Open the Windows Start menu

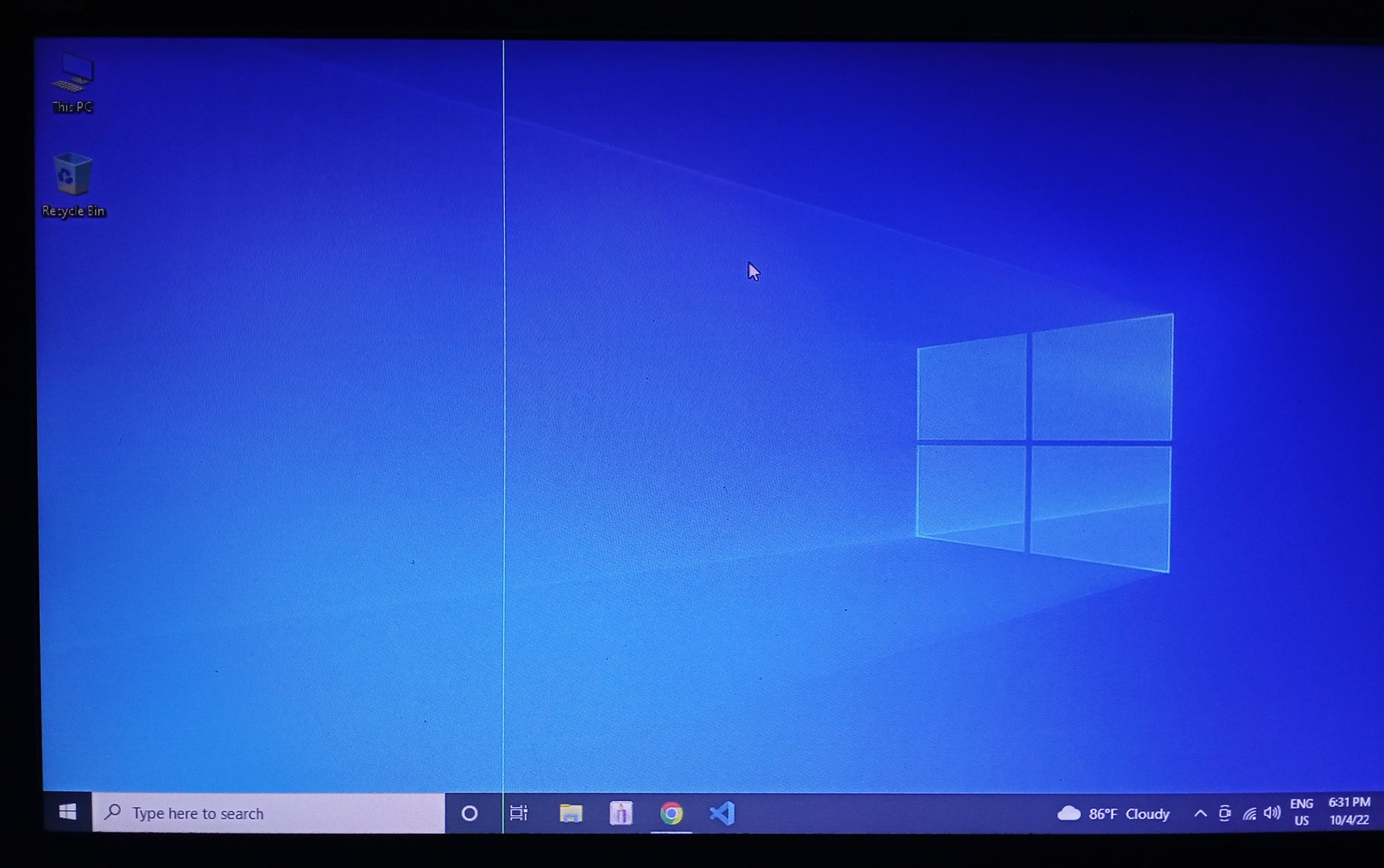click(68, 812)
